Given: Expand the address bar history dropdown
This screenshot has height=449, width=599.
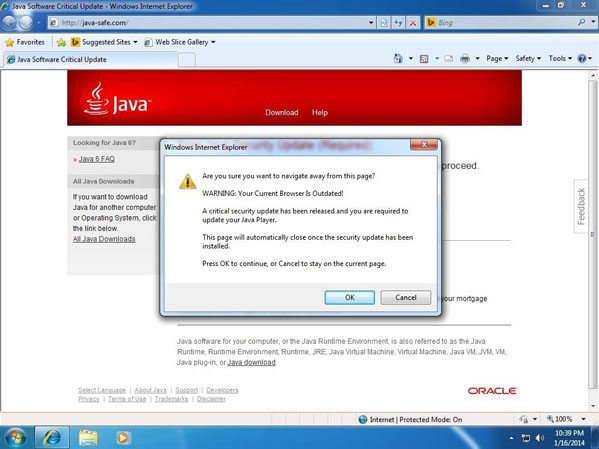Looking at the screenshot, I should pyautogui.click(x=371, y=23).
